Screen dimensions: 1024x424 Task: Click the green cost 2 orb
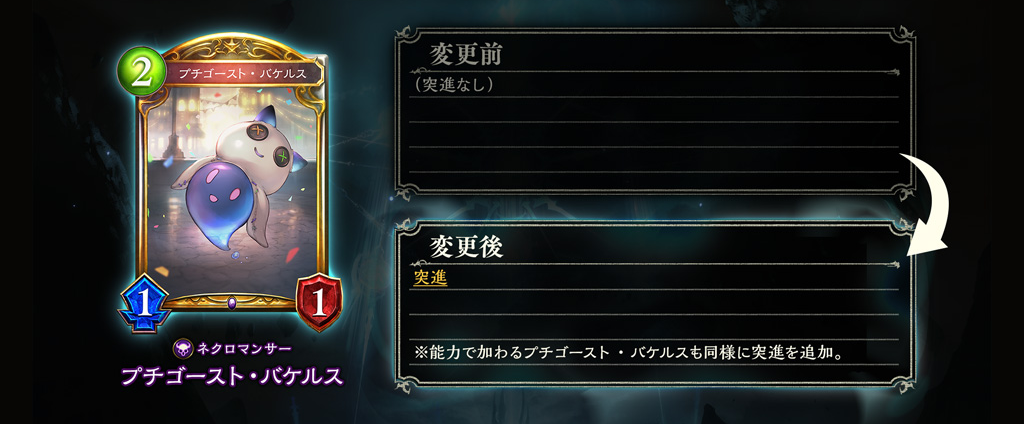coord(140,71)
